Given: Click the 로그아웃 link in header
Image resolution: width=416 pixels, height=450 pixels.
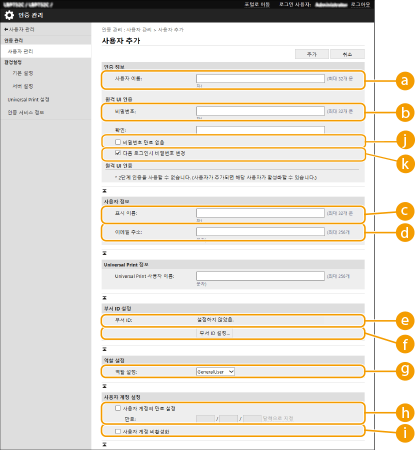Looking at the screenshot, I should click(x=360, y=4).
